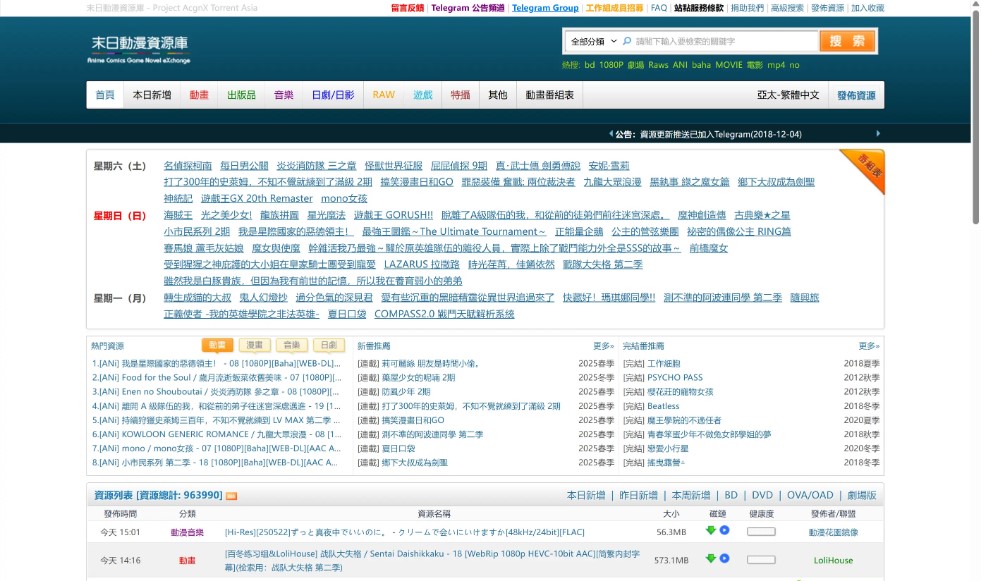Select the RAW navigation tab
Screen dimensions: 981x581
coord(384,95)
